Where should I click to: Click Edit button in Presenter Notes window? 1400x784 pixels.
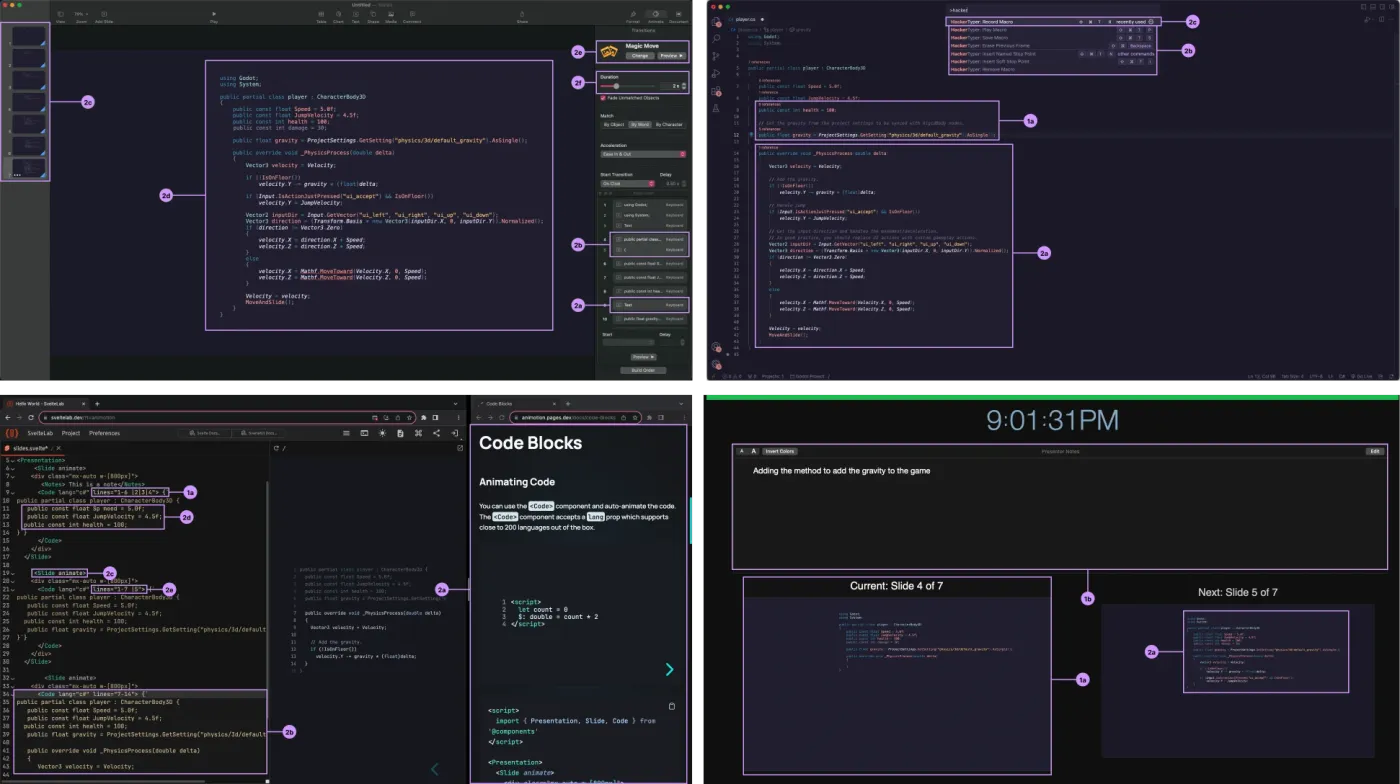pyautogui.click(x=1375, y=451)
